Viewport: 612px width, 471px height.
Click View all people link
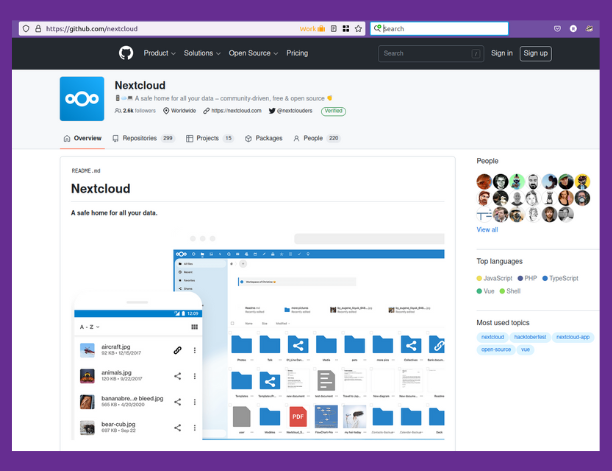487,229
